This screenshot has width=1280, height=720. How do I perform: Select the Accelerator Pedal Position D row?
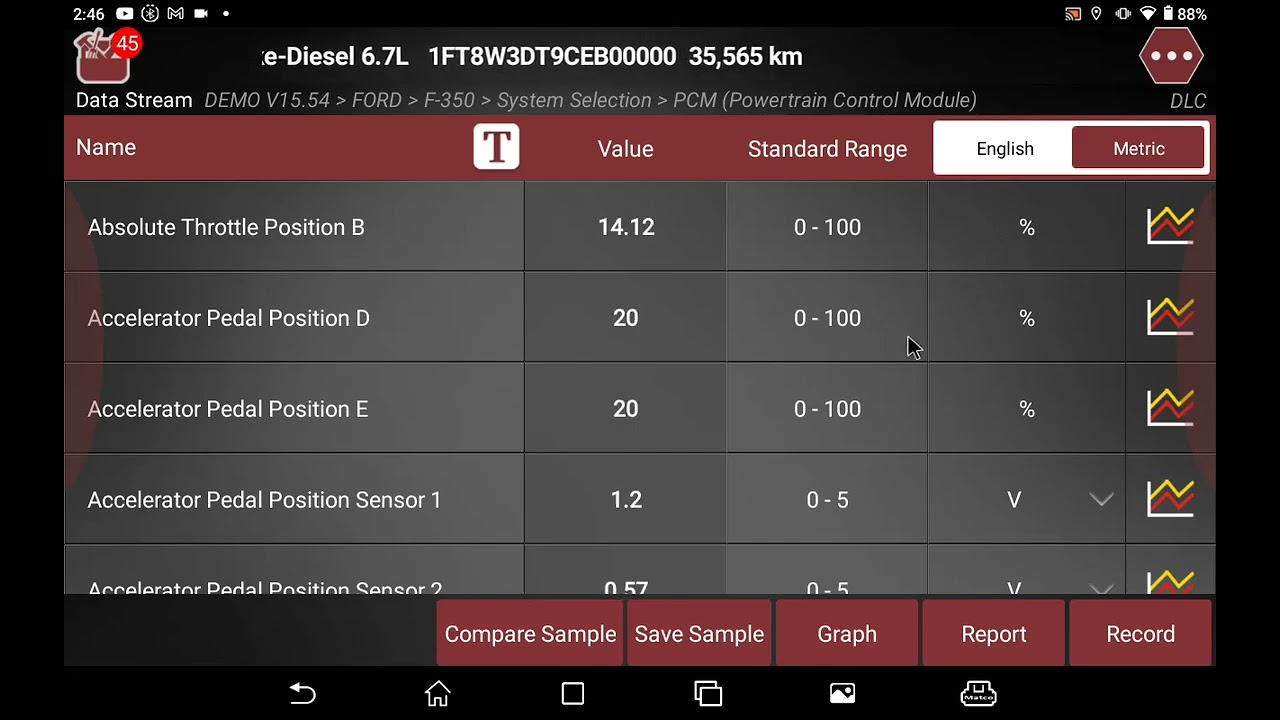coord(640,317)
